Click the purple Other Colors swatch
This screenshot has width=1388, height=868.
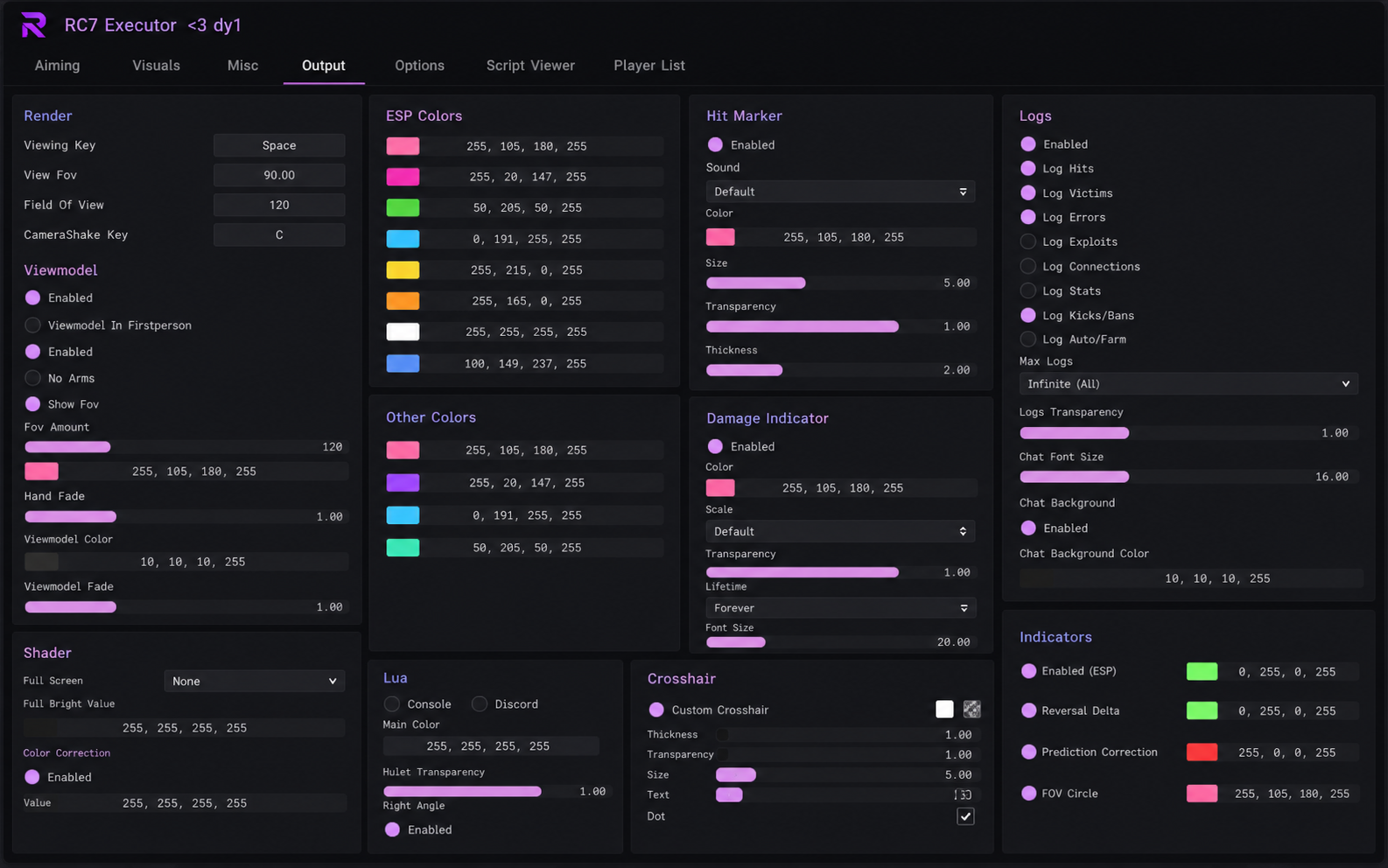pyautogui.click(x=403, y=482)
